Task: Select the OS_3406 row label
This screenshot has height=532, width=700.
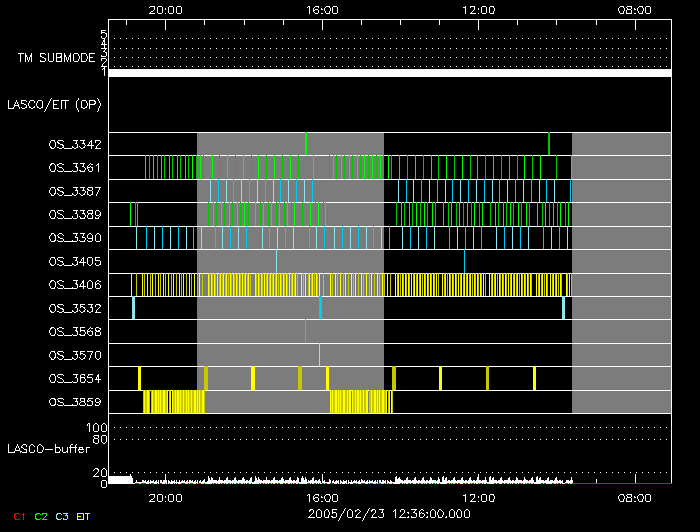Action: [x=74, y=284]
